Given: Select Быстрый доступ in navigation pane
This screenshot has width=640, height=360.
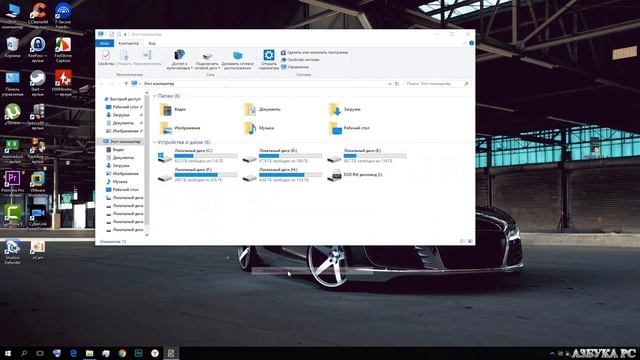Looking at the screenshot, I should [x=122, y=99].
